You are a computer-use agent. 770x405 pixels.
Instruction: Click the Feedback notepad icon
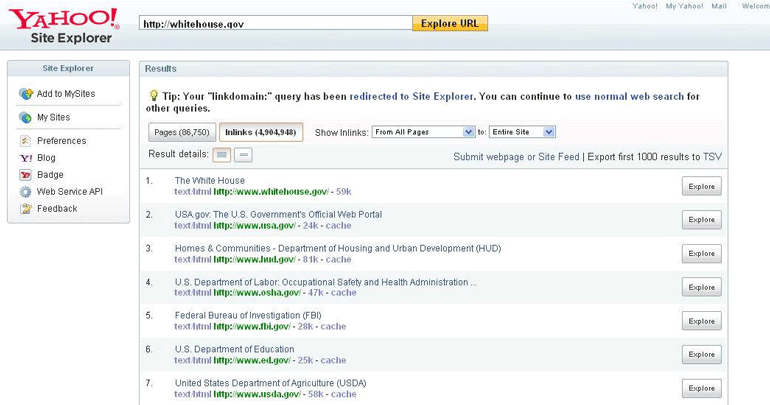[x=26, y=209]
